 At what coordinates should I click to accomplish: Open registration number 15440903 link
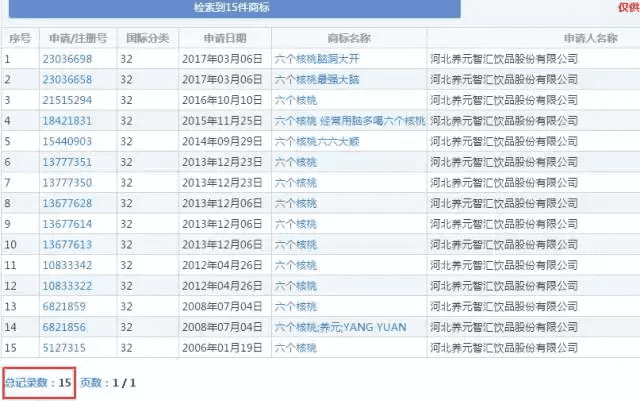tap(67, 142)
